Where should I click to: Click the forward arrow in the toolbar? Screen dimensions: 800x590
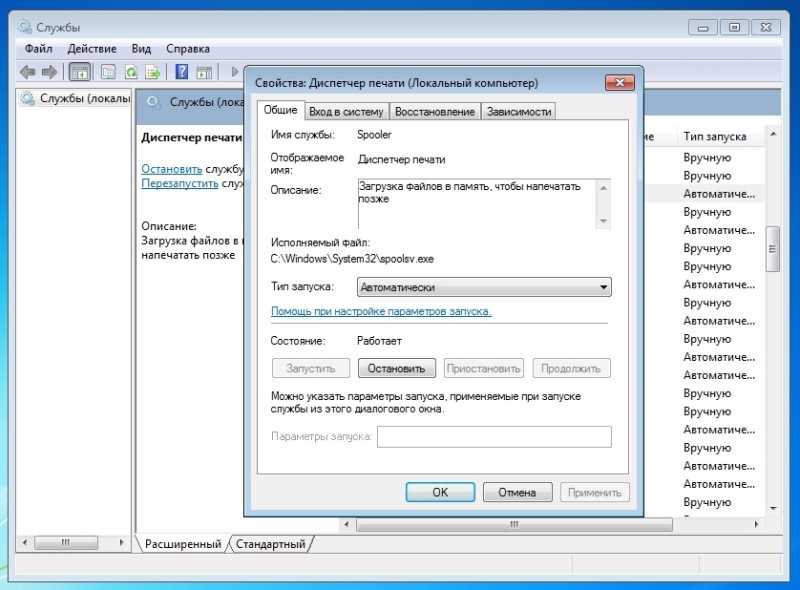(x=49, y=72)
